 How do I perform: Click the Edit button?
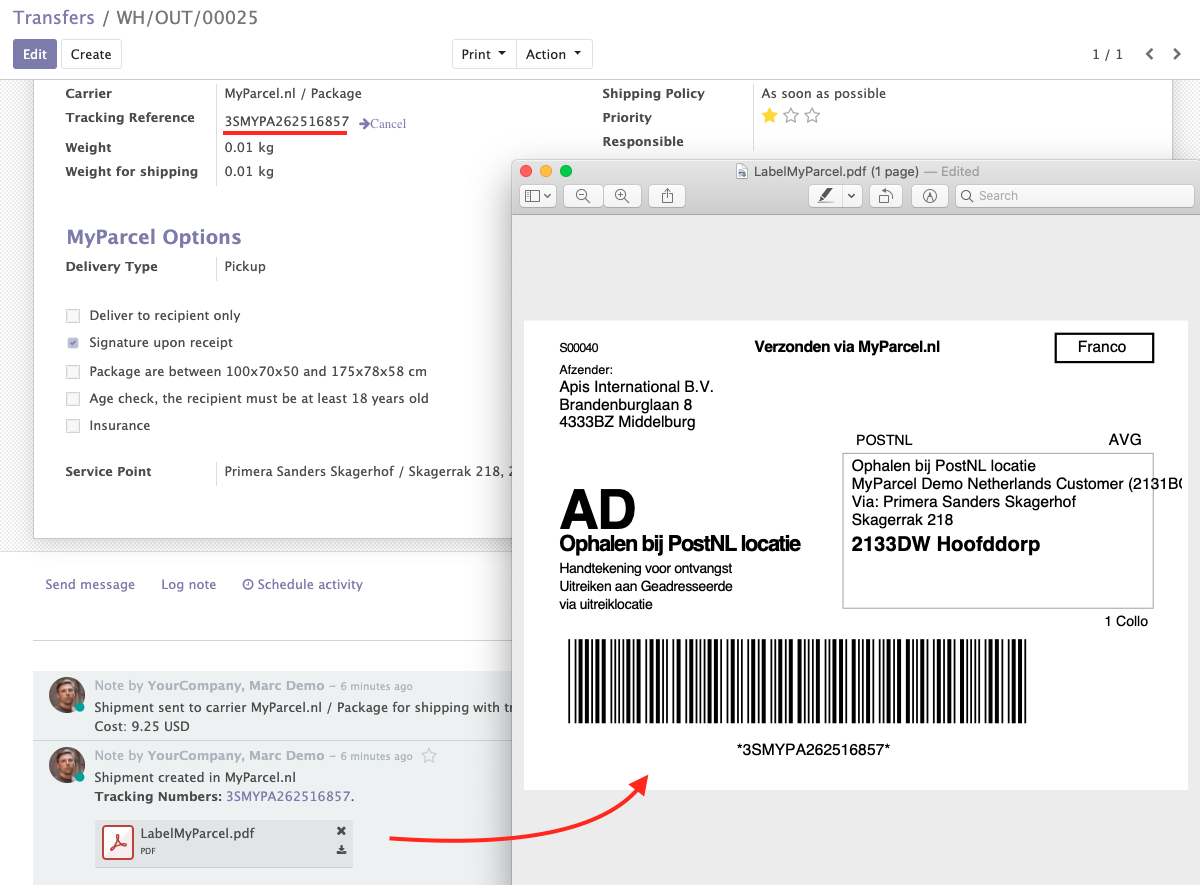(35, 54)
